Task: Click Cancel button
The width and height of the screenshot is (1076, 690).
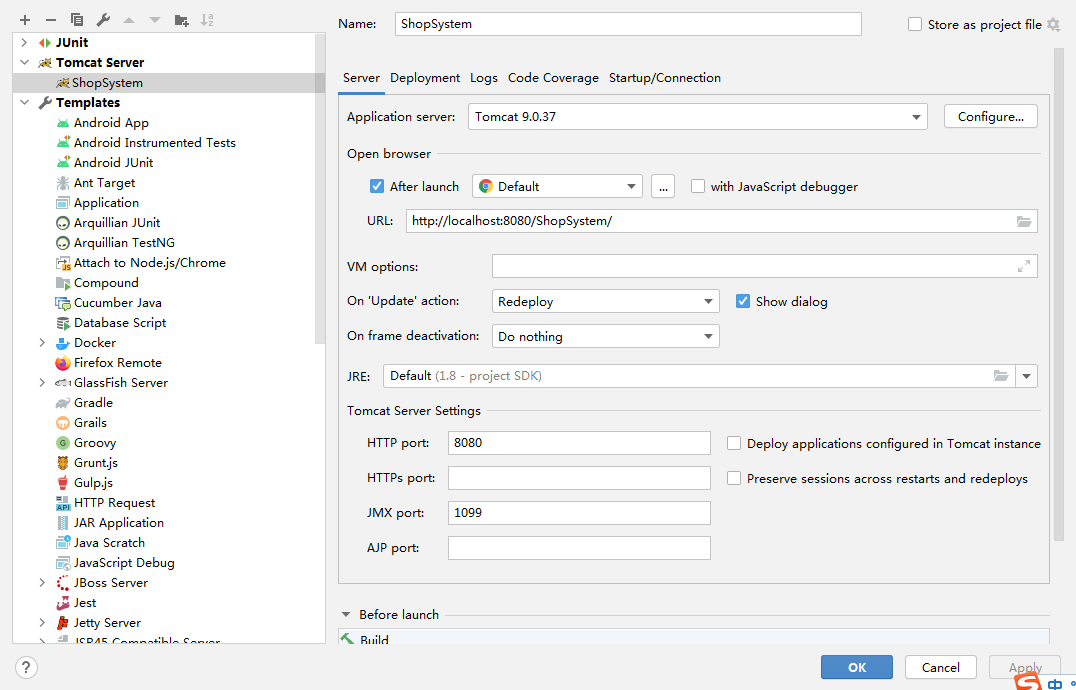Action: point(941,667)
